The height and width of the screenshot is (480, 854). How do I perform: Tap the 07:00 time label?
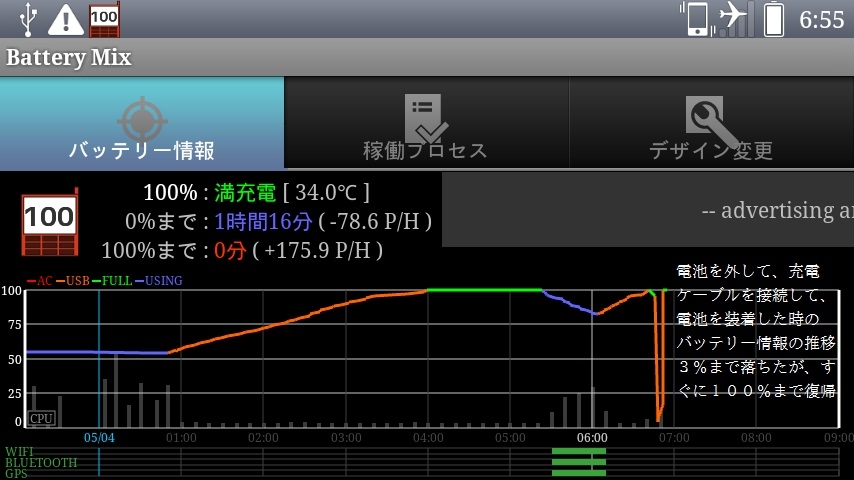(x=674, y=438)
